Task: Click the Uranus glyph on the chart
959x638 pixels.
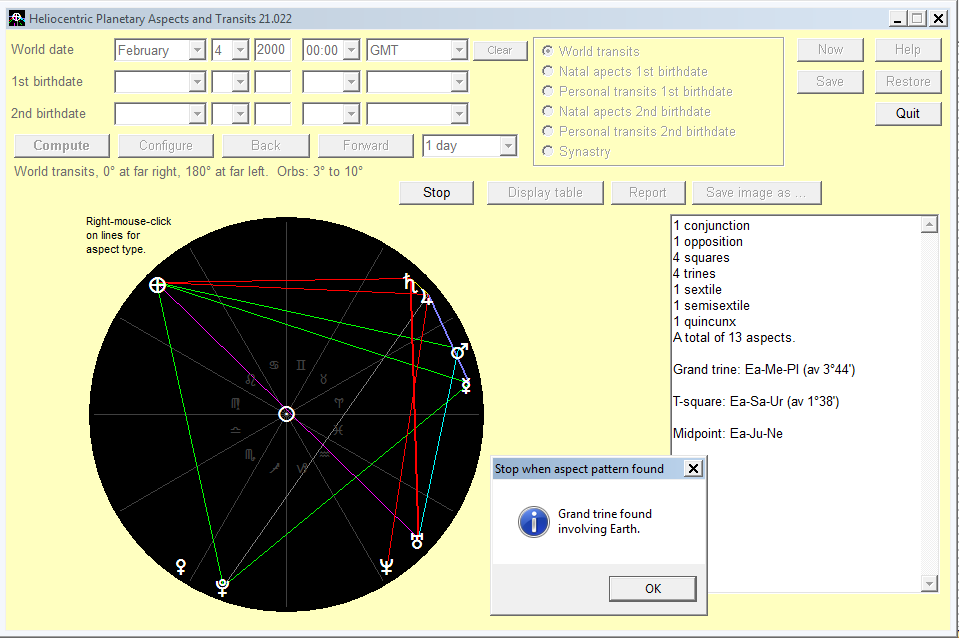Action: click(x=417, y=540)
